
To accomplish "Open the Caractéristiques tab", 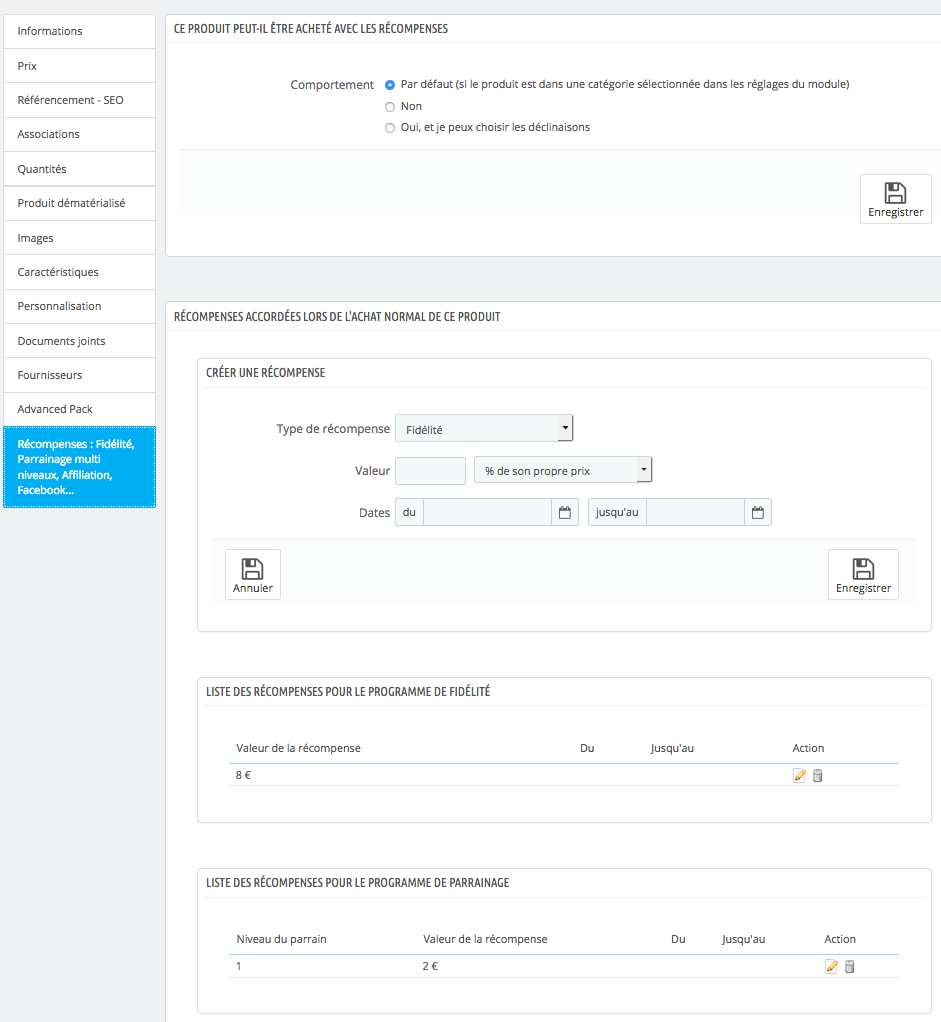I will 78,272.
